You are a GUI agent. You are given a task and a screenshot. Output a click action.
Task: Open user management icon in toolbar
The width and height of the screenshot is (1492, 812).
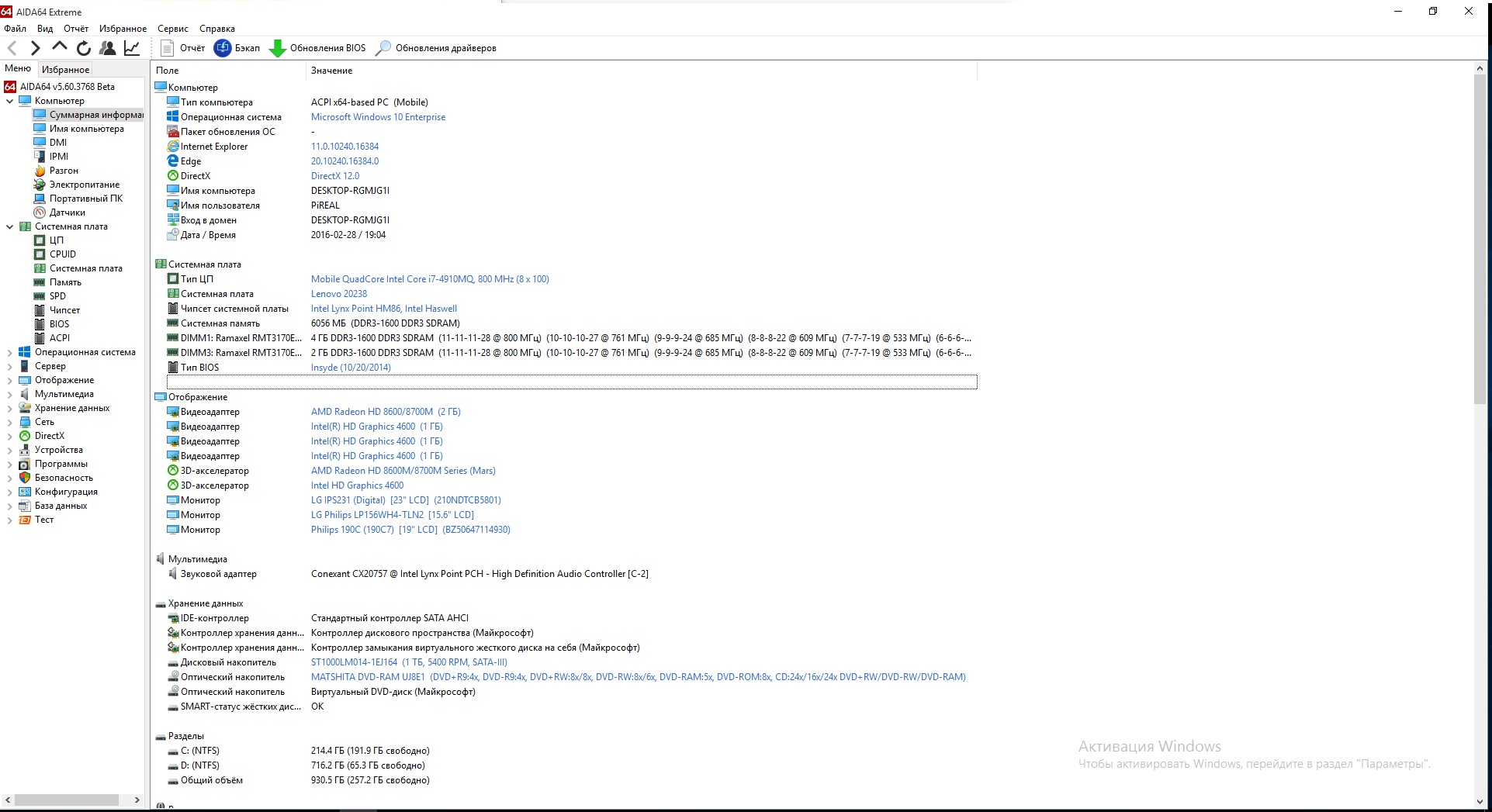pos(108,48)
